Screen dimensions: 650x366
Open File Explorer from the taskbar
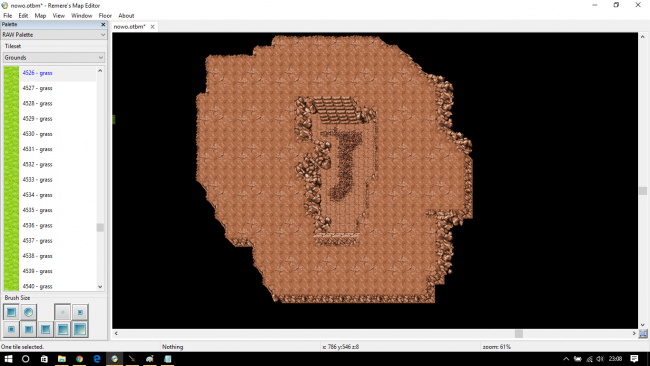tap(62, 359)
